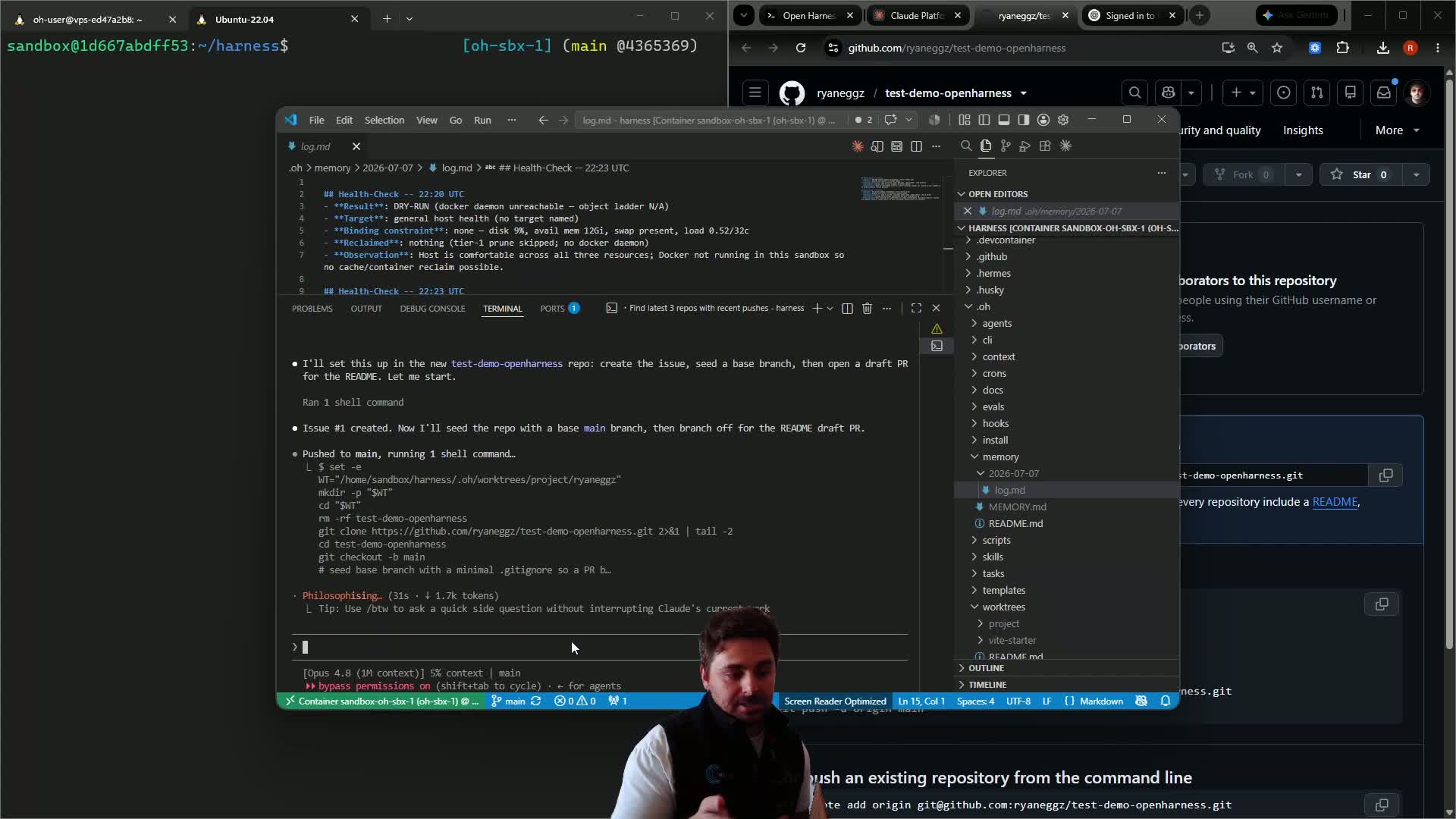Switch to DEBUG CONSOLE tab
Viewport: 1456px width, 819px height.
tap(432, 309)
